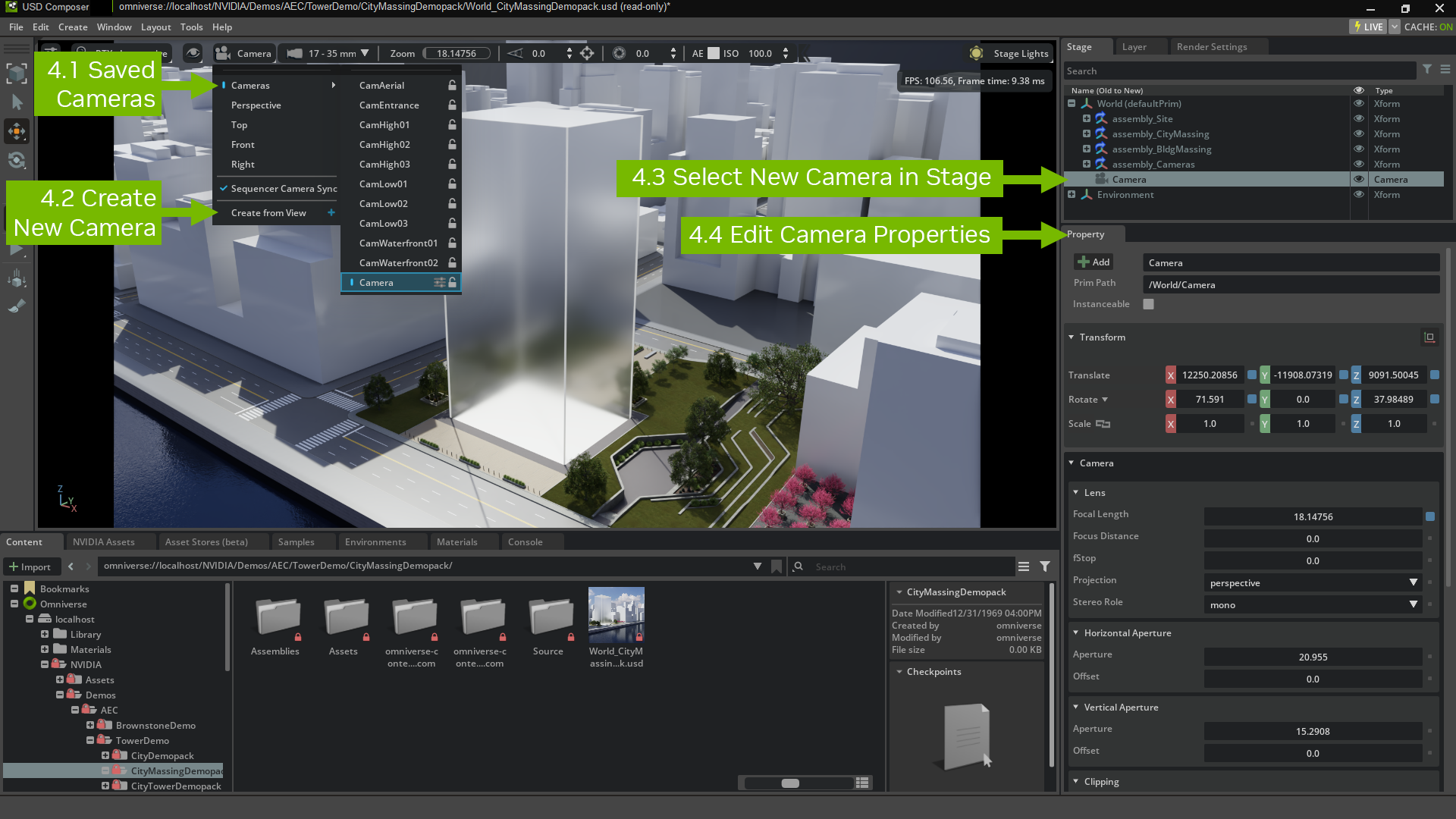This screenshot has height=819, width=1456.
Task: Check the Instanceable checkbox
Action: 1149,304
